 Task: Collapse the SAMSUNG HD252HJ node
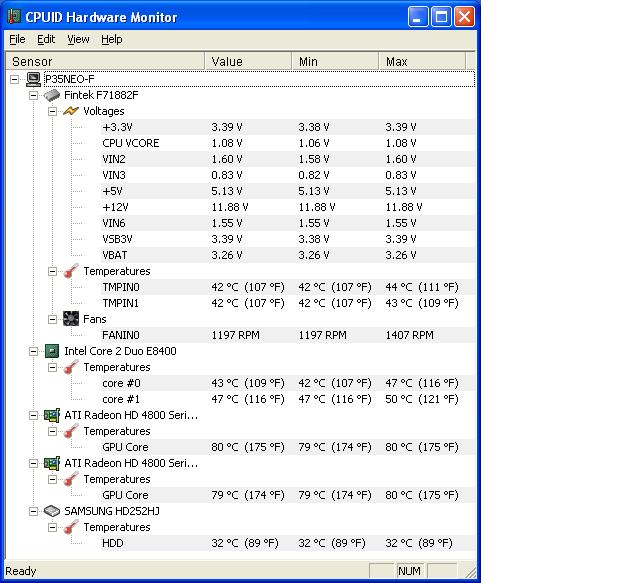pyautogui.click(x=33, y=512)
